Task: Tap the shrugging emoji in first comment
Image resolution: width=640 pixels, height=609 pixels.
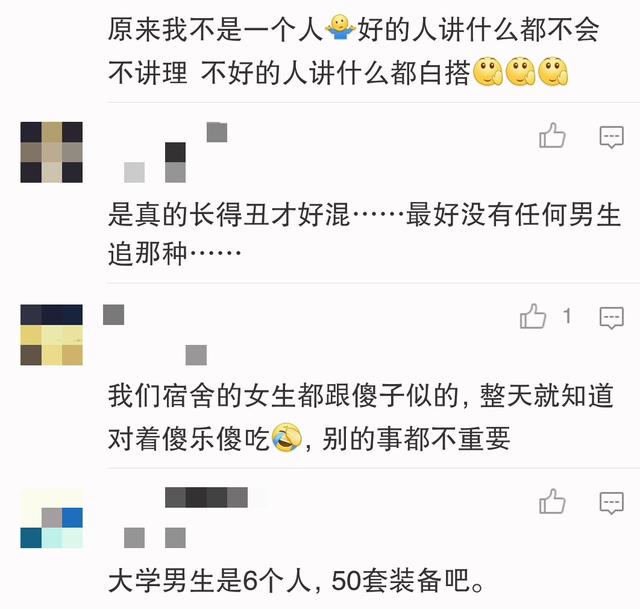Action: click(x=340, y=28)
